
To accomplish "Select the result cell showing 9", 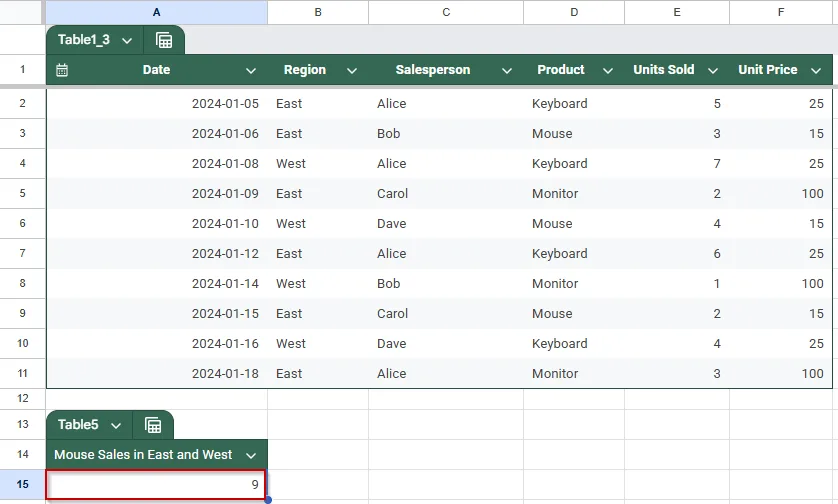I will pos(156,485).
